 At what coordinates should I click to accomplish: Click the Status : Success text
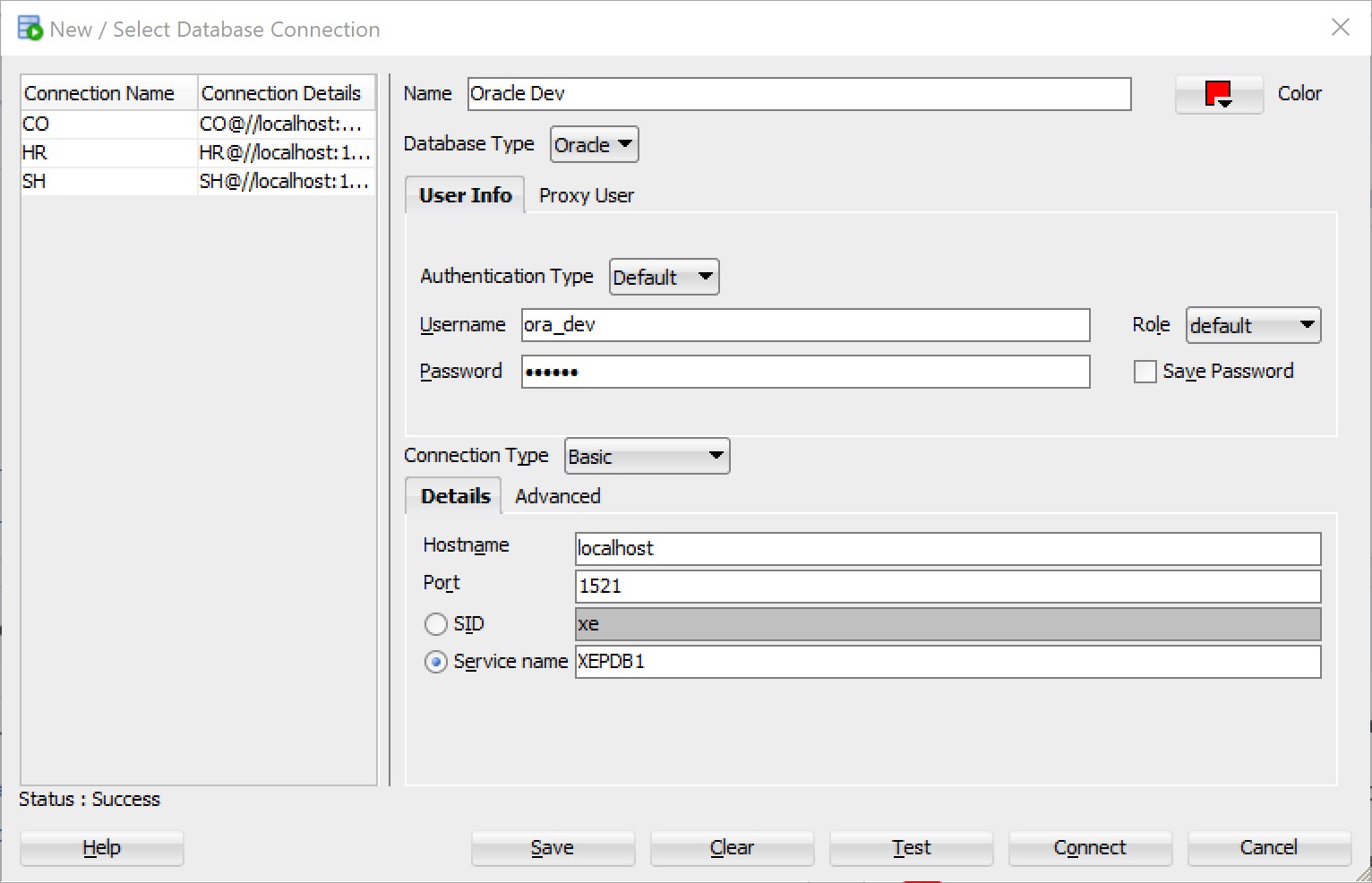90,799
